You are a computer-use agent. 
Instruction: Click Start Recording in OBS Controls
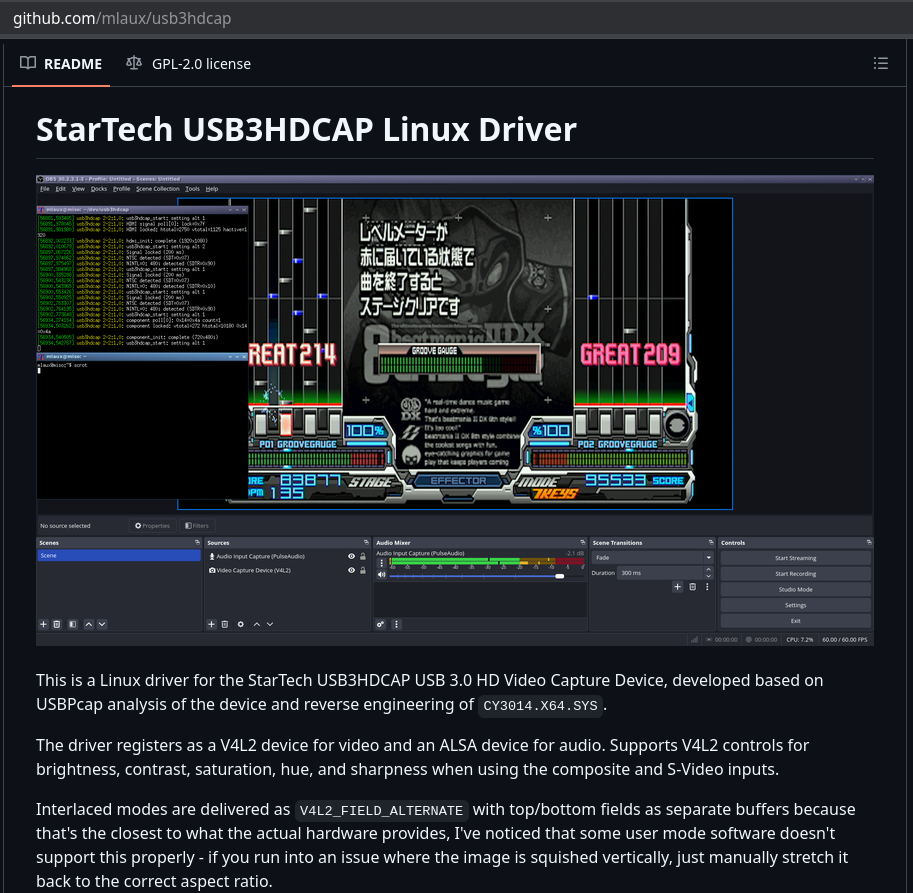[x=795, y=573]
